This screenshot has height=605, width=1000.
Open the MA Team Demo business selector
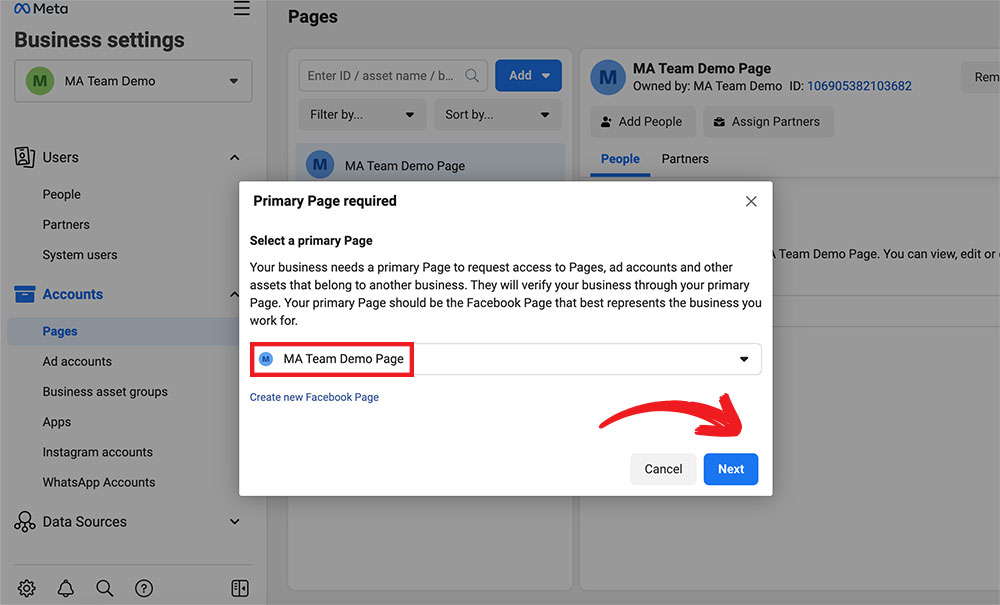coord(133,81)
